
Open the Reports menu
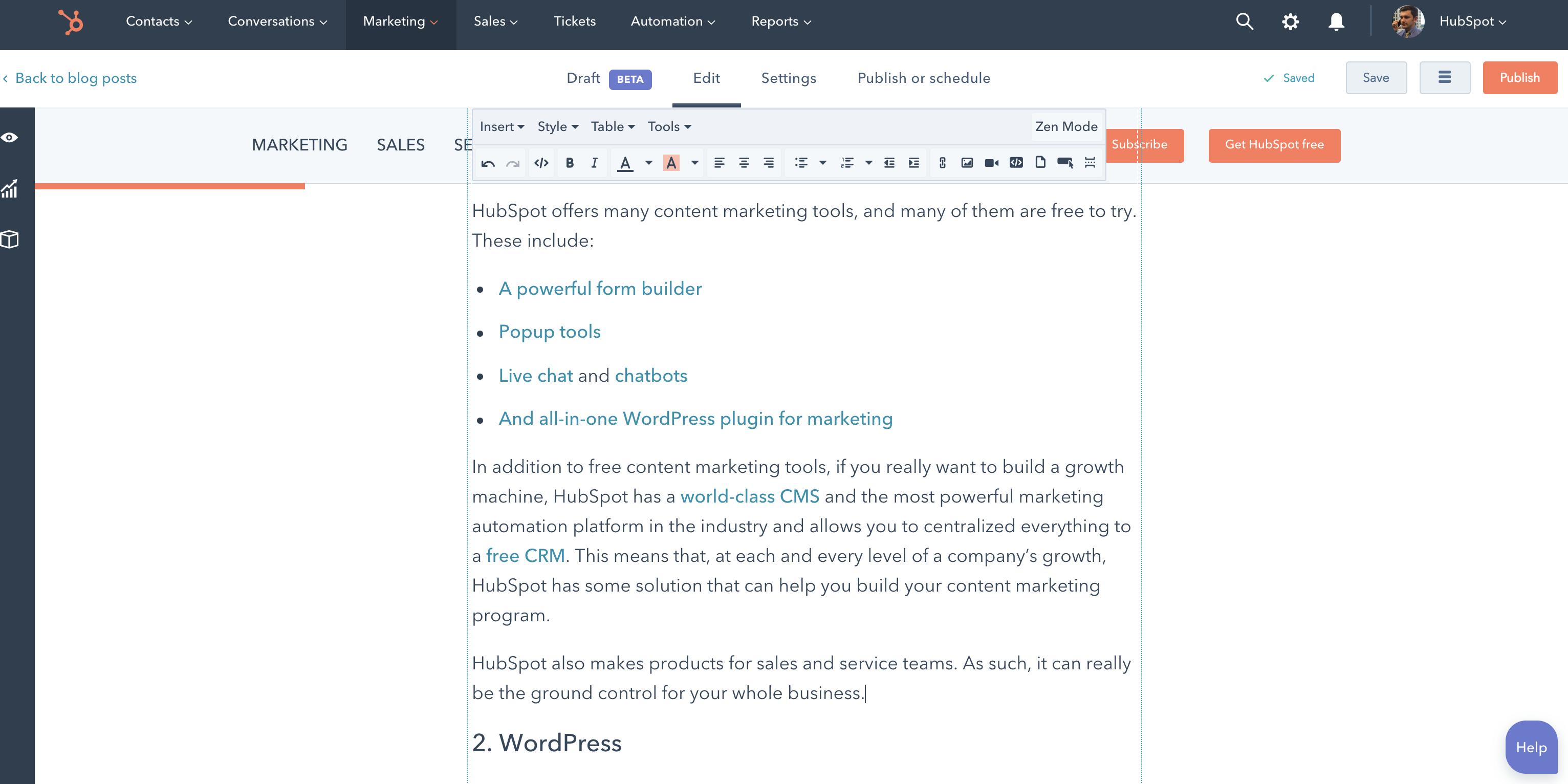pos(781,22)
